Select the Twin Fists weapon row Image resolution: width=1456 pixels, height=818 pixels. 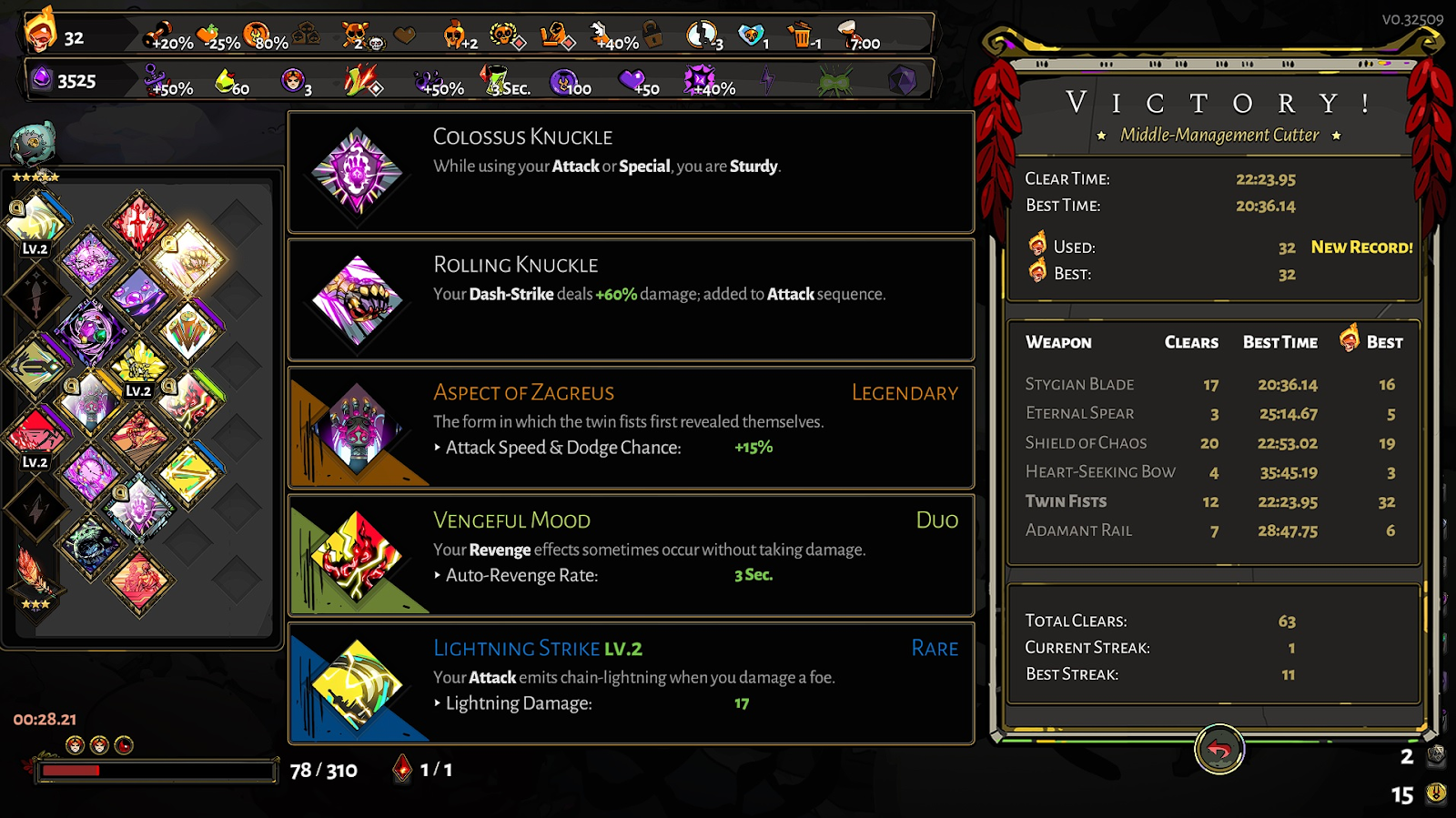(1214, 501)
